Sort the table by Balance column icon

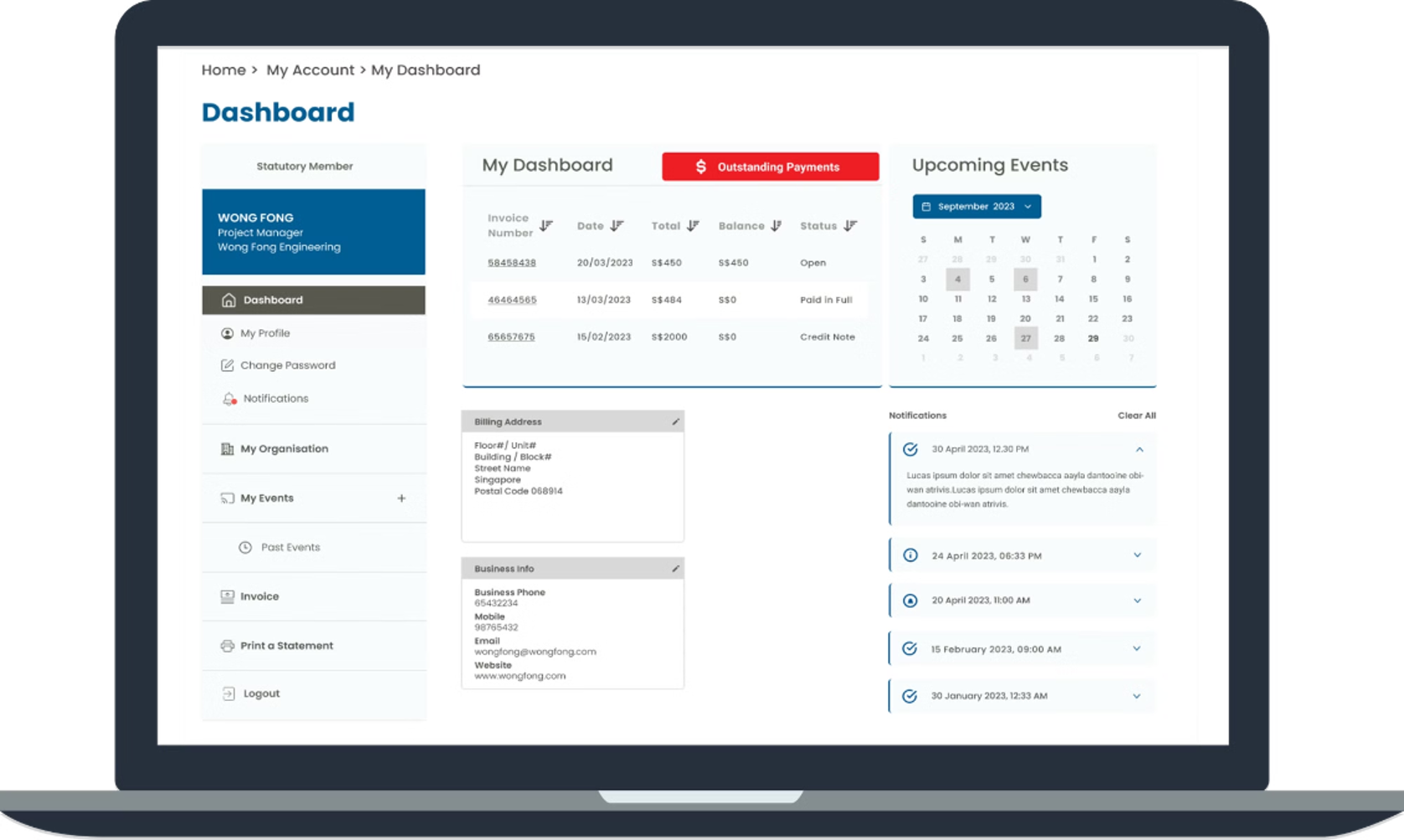point(776,226)
